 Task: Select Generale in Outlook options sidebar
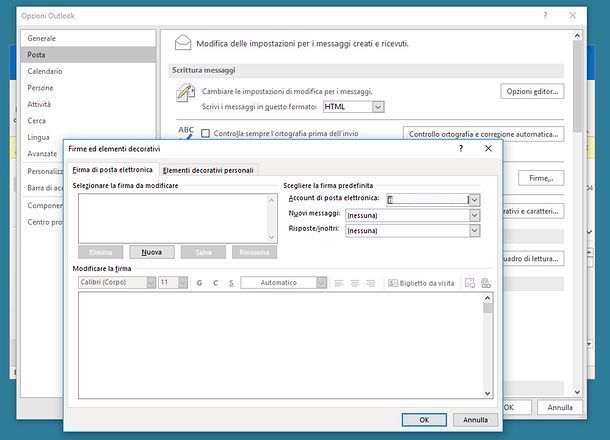pos(88,38)
